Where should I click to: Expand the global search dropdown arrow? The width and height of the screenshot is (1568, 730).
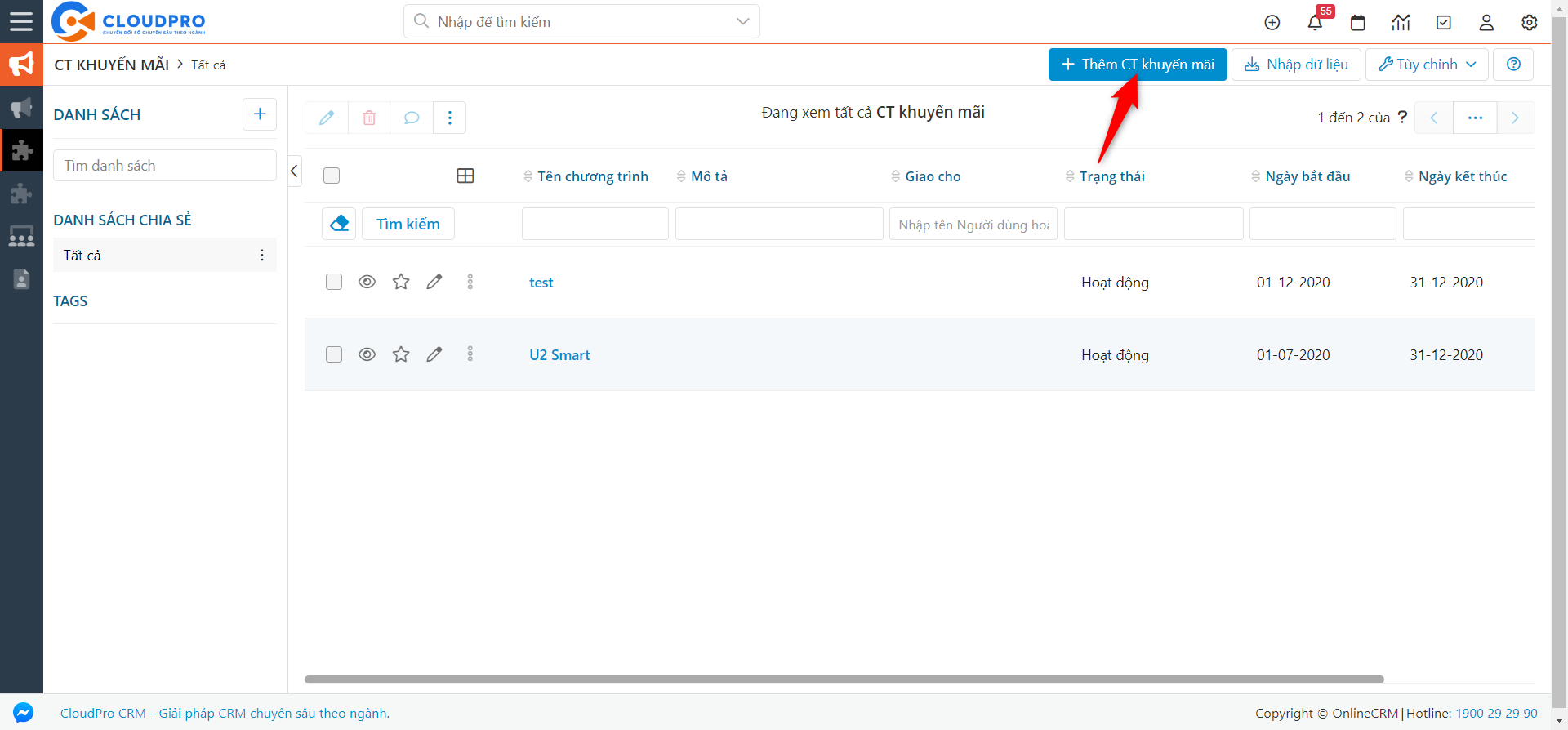coord(742,21)
